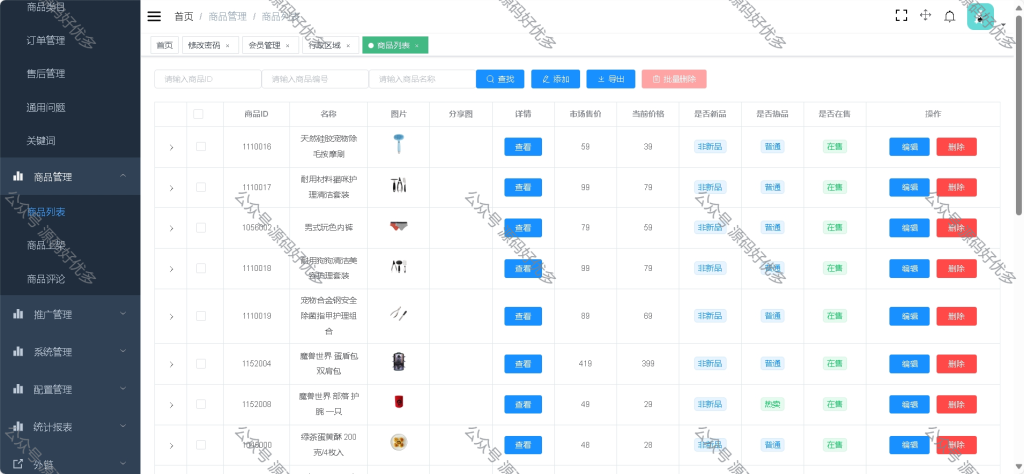Click the 配置管理 bar chart icon
The height and width of the screenshot is (474, 1024).
(18, 389)
